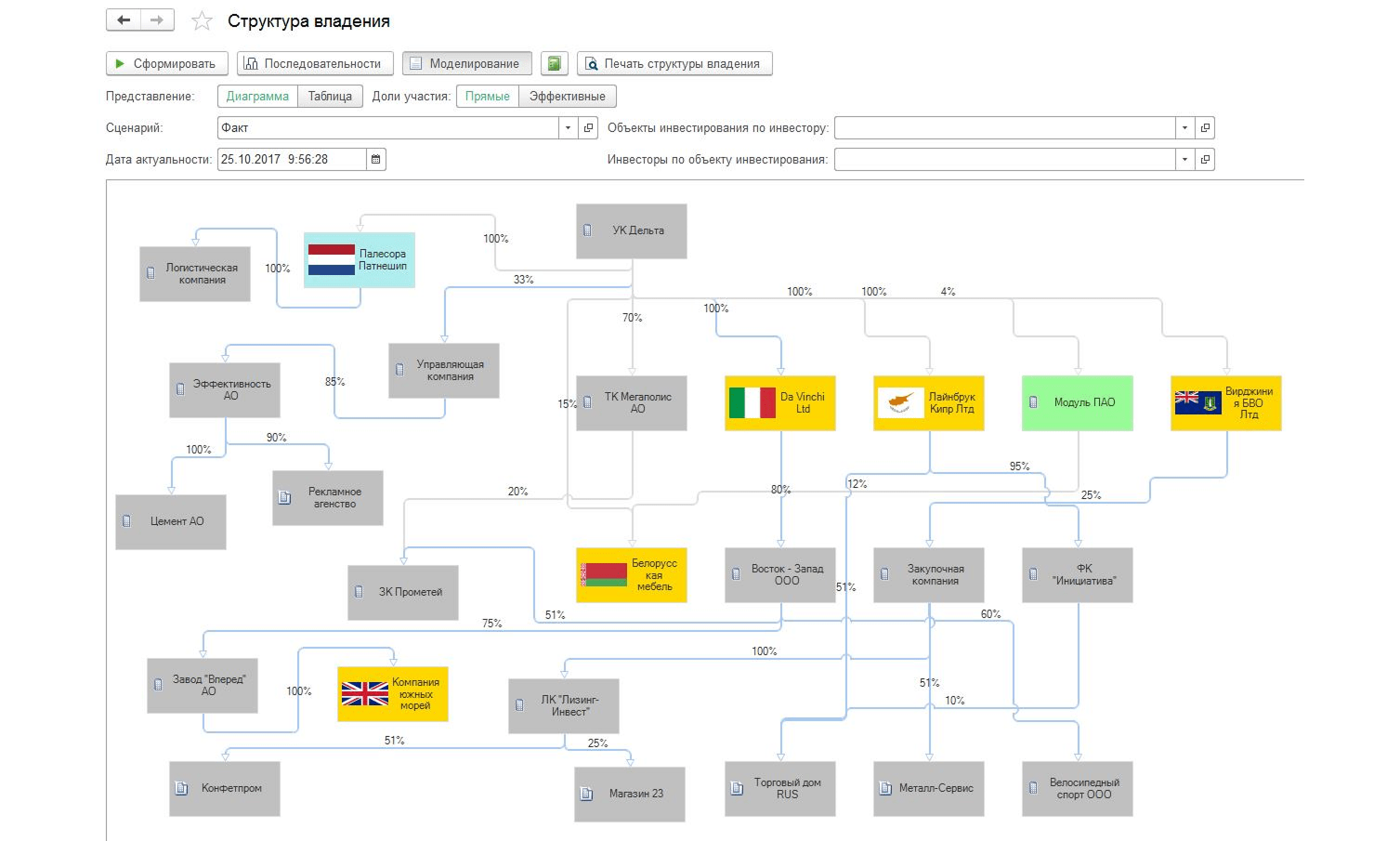1400x841 pixels.
Task: Open investment object investors link icon
Action: coord(1205,159)
